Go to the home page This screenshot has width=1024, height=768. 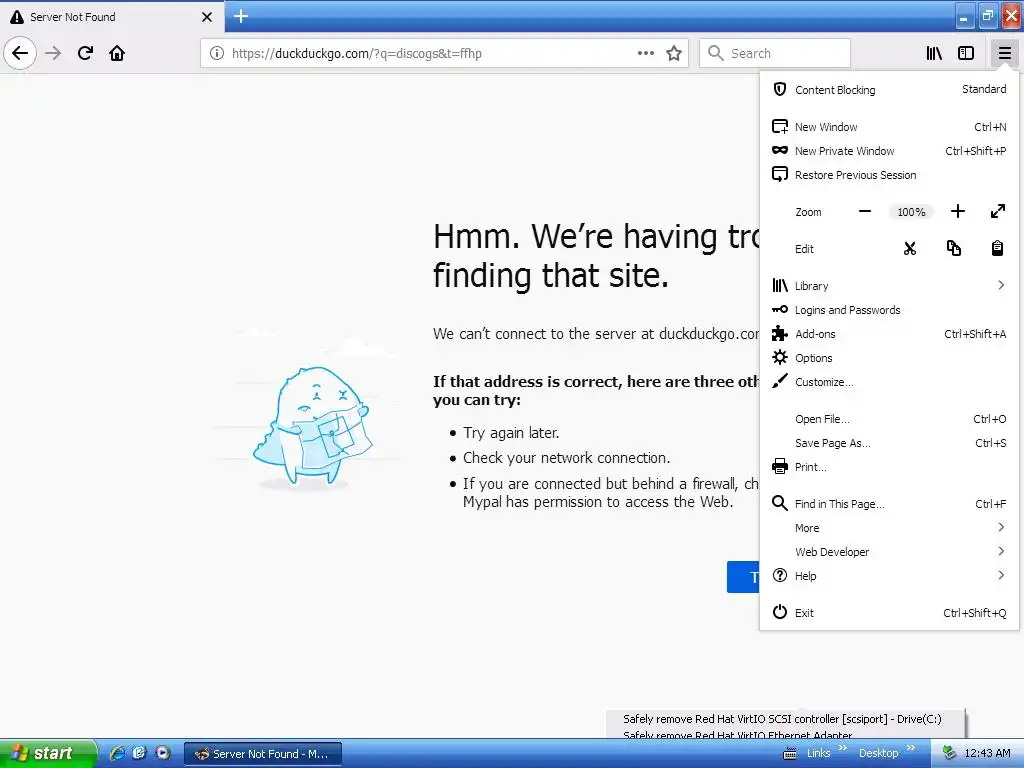117,53
